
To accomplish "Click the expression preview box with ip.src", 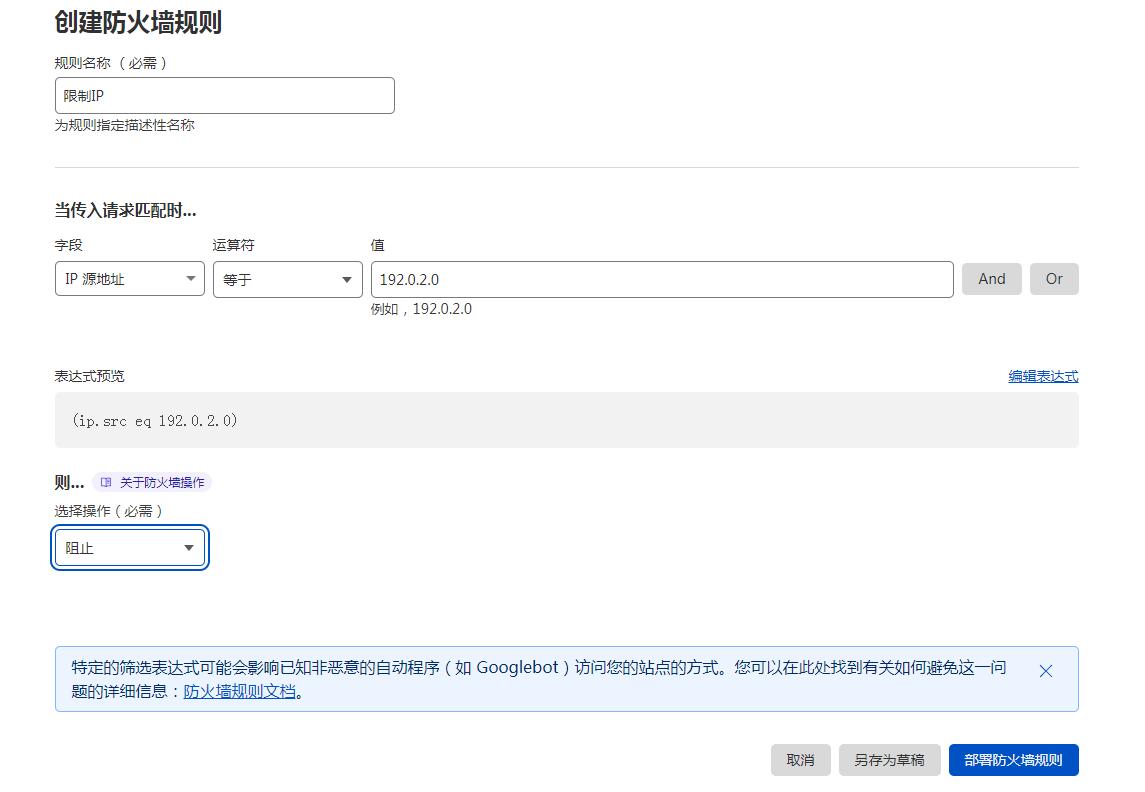I will (566, 420).
